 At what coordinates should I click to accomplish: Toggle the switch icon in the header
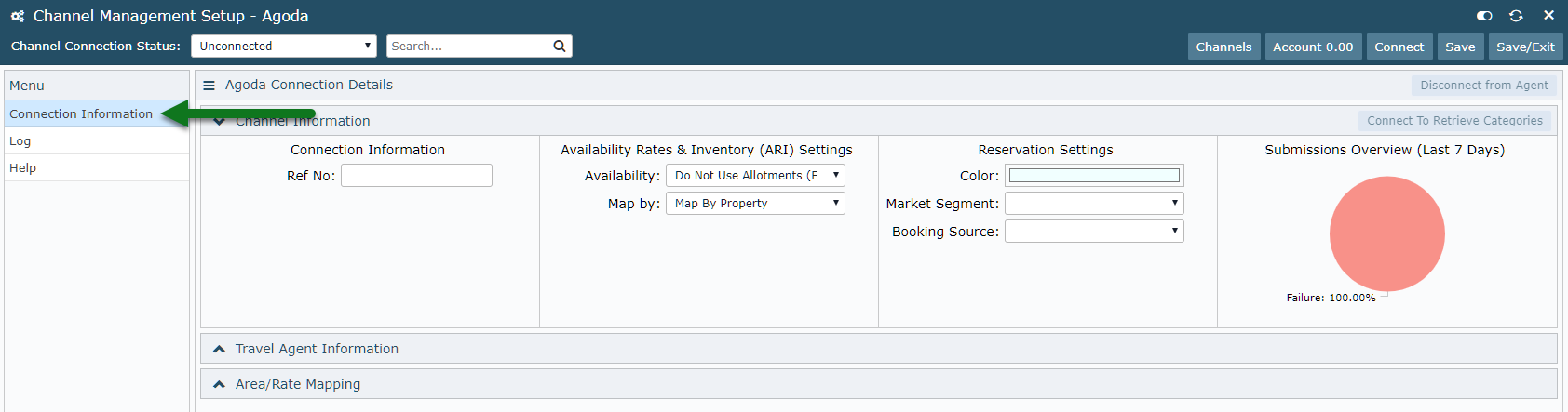coord(1484,16)
